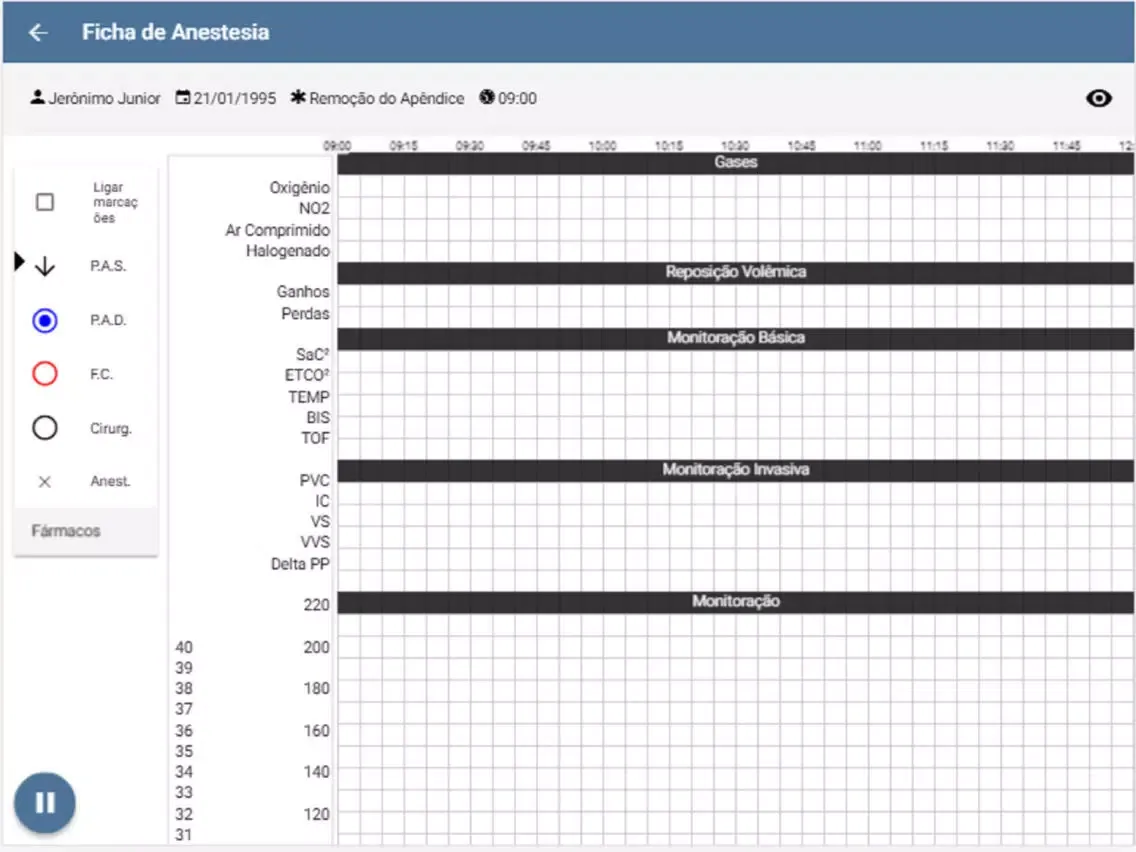Select the P.A.S. down-arrow marker icon
The width and height of the screenshot is (1136, 852).
pyautogui.click(x=45, y=266)
